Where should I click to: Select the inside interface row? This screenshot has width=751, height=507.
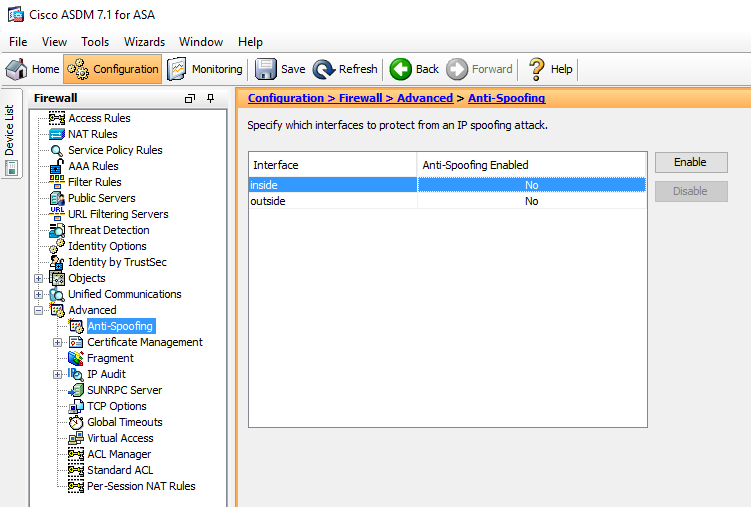tap(447, 185)
